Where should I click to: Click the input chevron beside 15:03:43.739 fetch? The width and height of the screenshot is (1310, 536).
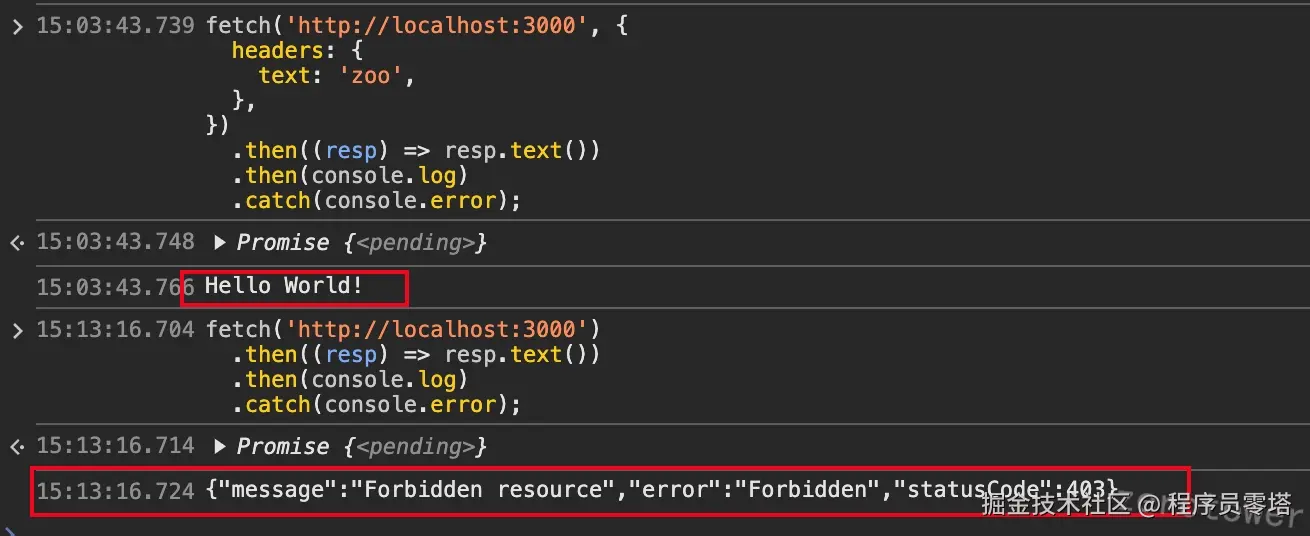pyautogui.click(x=16, y=27)
